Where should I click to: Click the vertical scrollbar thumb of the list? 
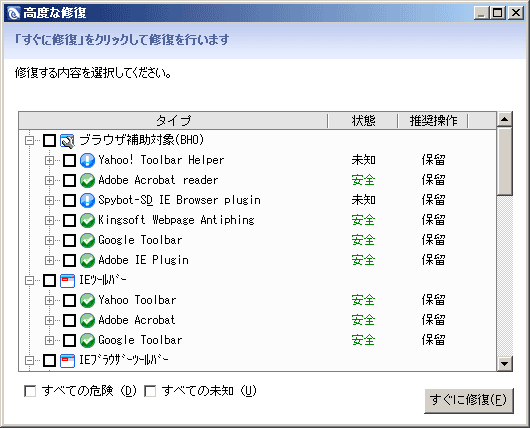point(505,161)
